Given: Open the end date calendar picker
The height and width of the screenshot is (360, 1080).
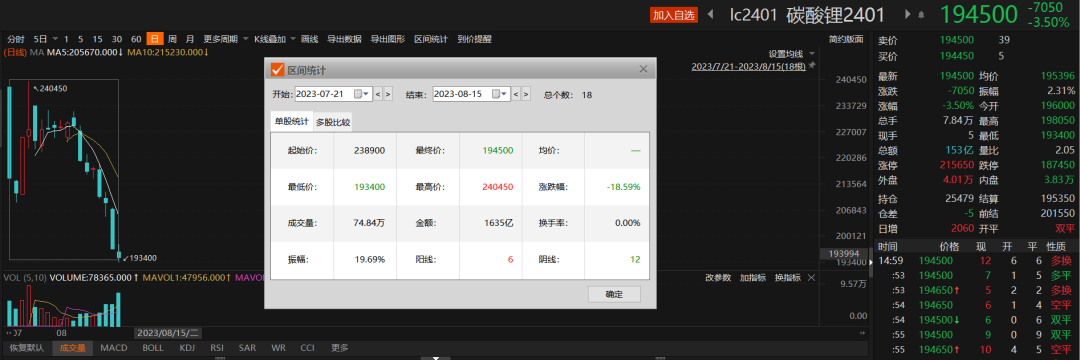Looking at the screenshot, I should (500, 94).
